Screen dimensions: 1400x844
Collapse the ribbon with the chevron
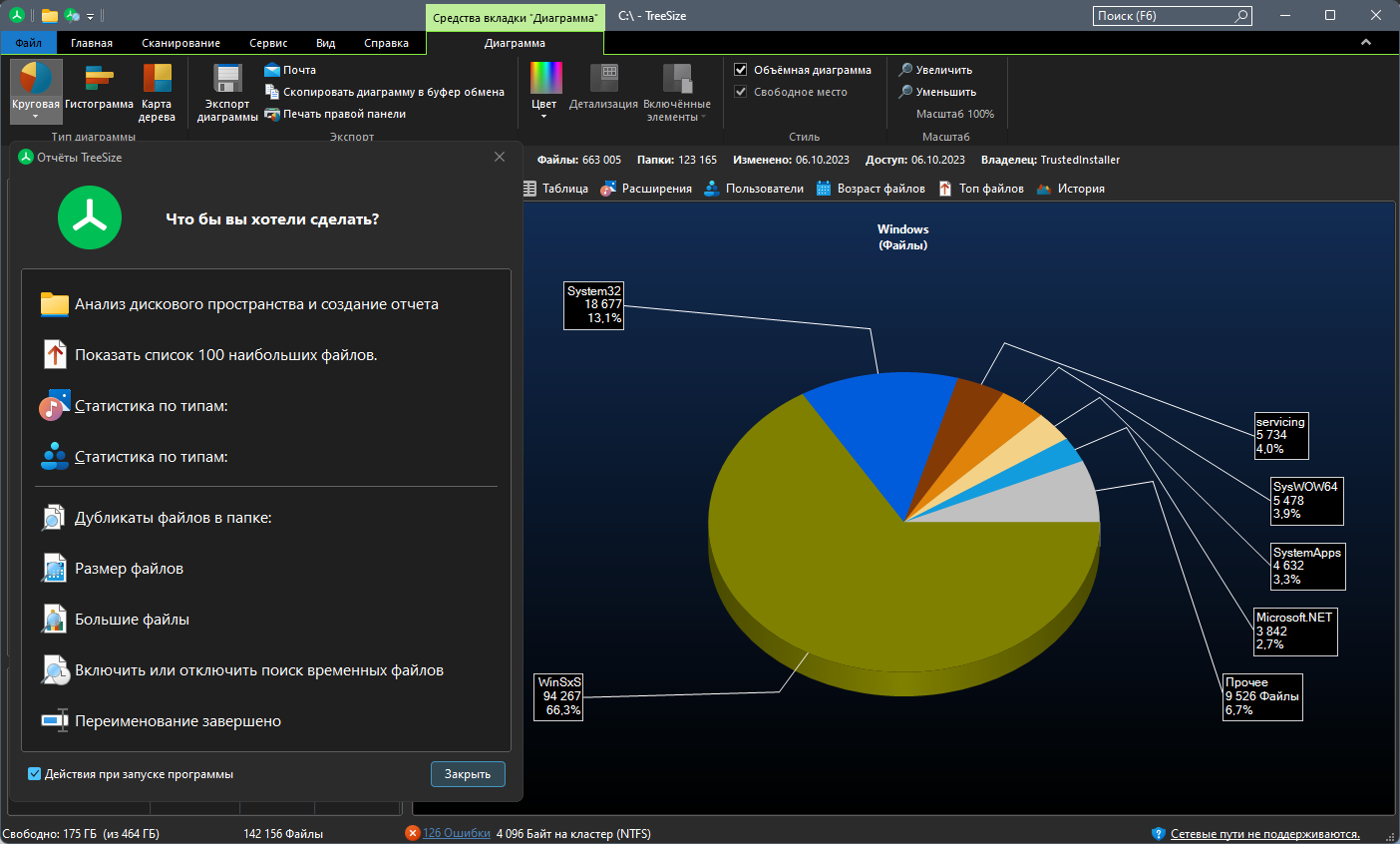click(x=1366, y=42)
